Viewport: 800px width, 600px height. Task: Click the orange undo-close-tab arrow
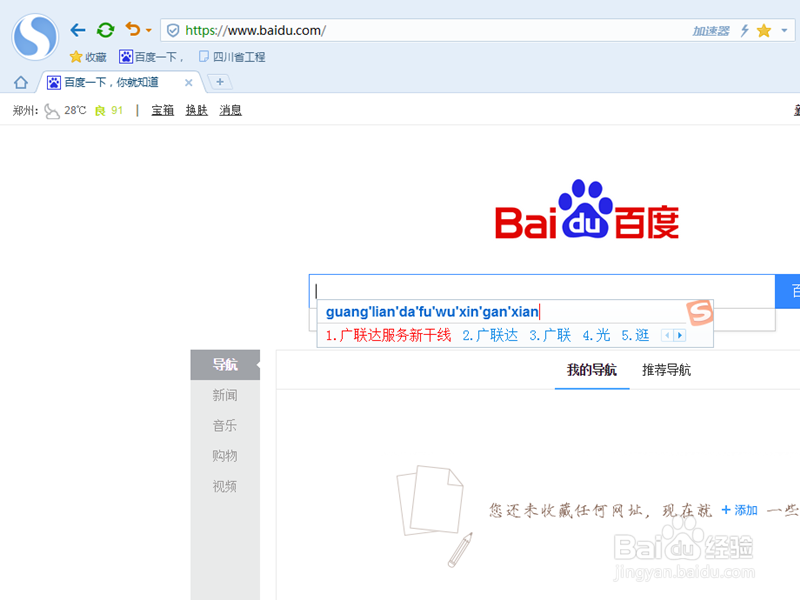[133, 29]
